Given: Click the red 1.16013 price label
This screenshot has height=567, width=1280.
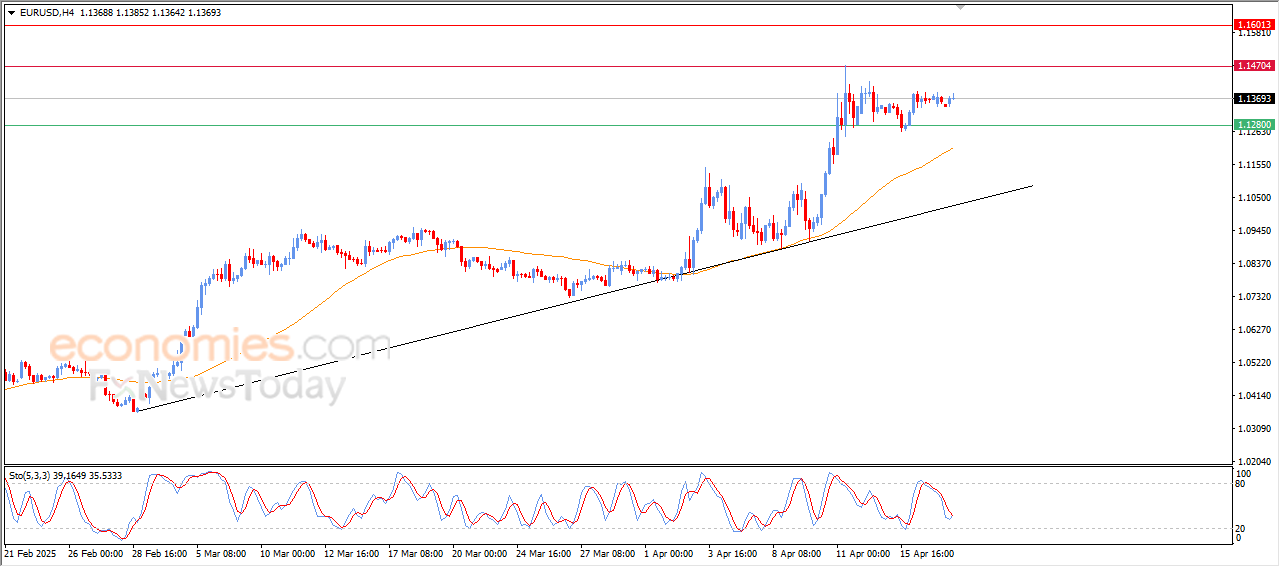Looking at the screenshot, I should (1252, 24).
